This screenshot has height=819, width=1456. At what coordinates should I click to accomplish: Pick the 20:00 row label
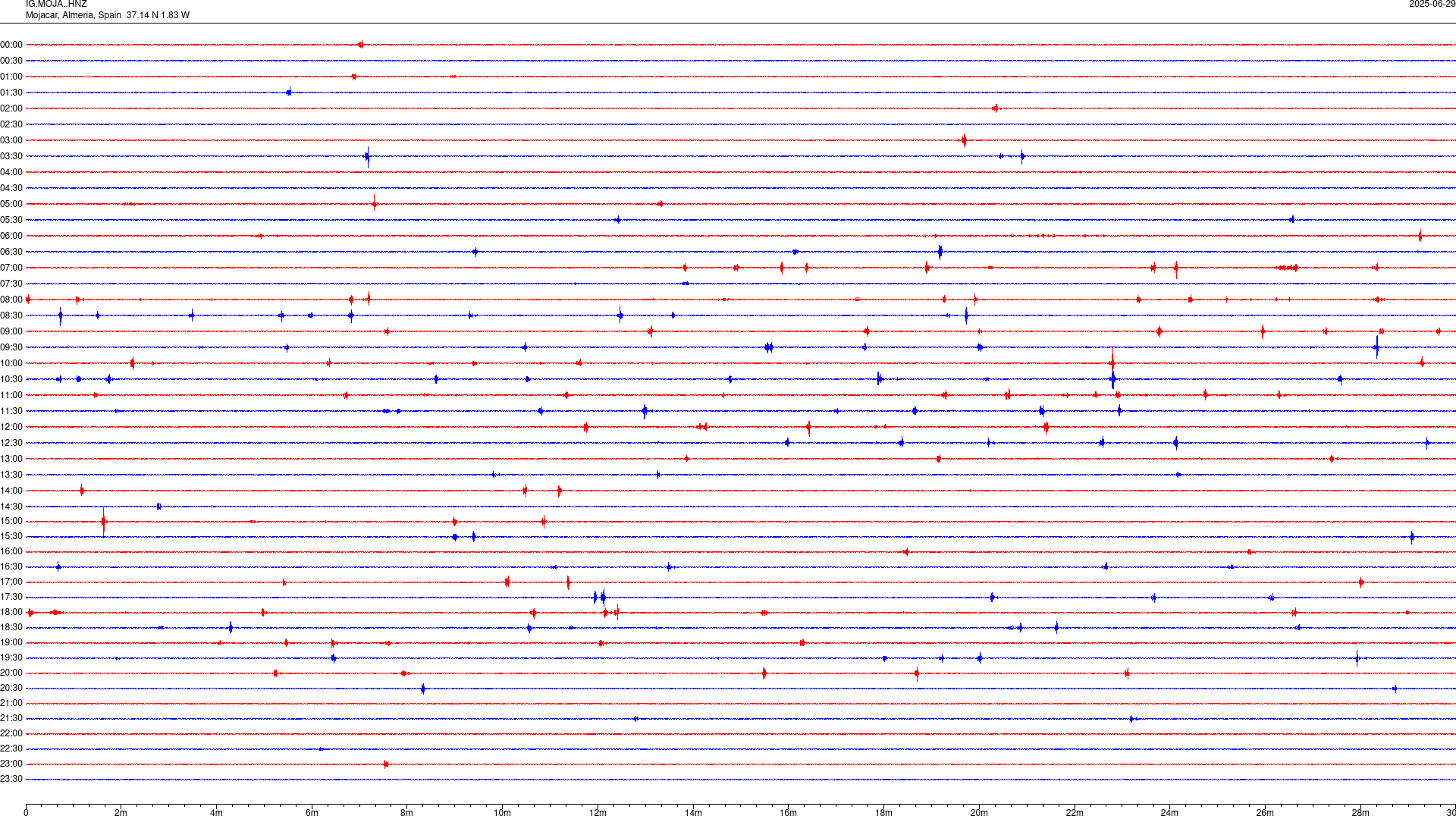(11, 673)
